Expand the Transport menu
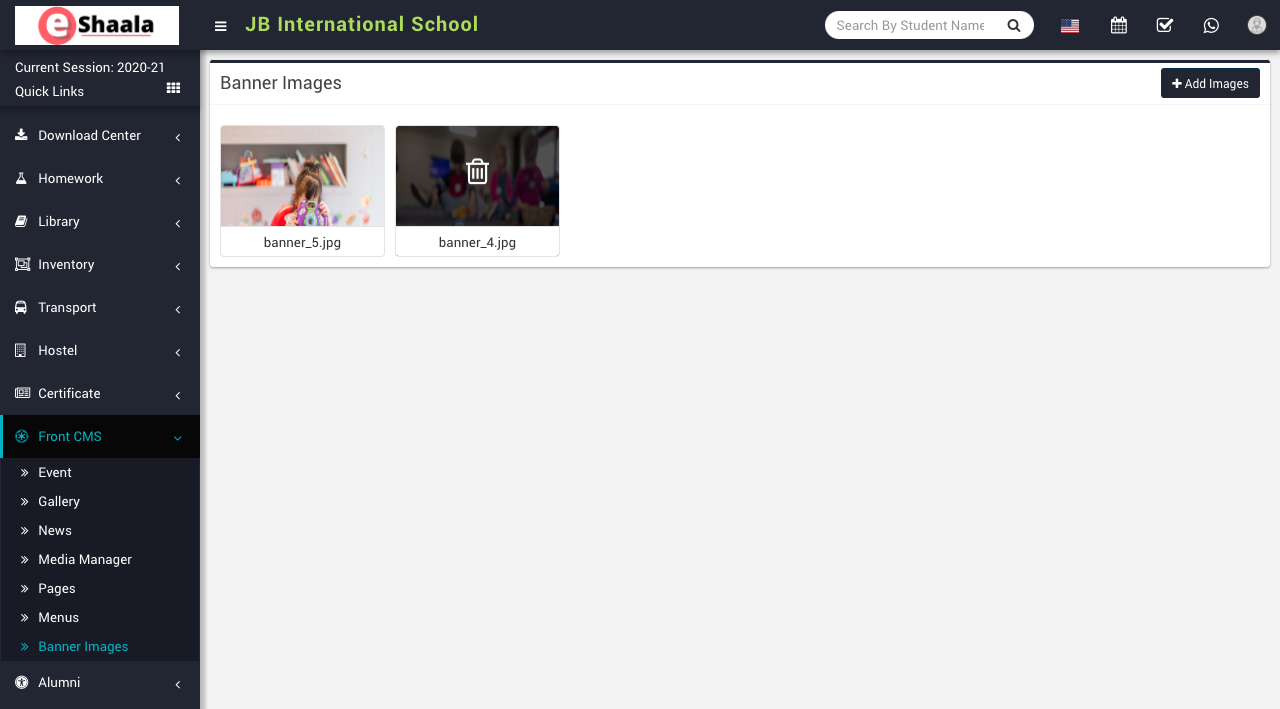 pos(99,308)
